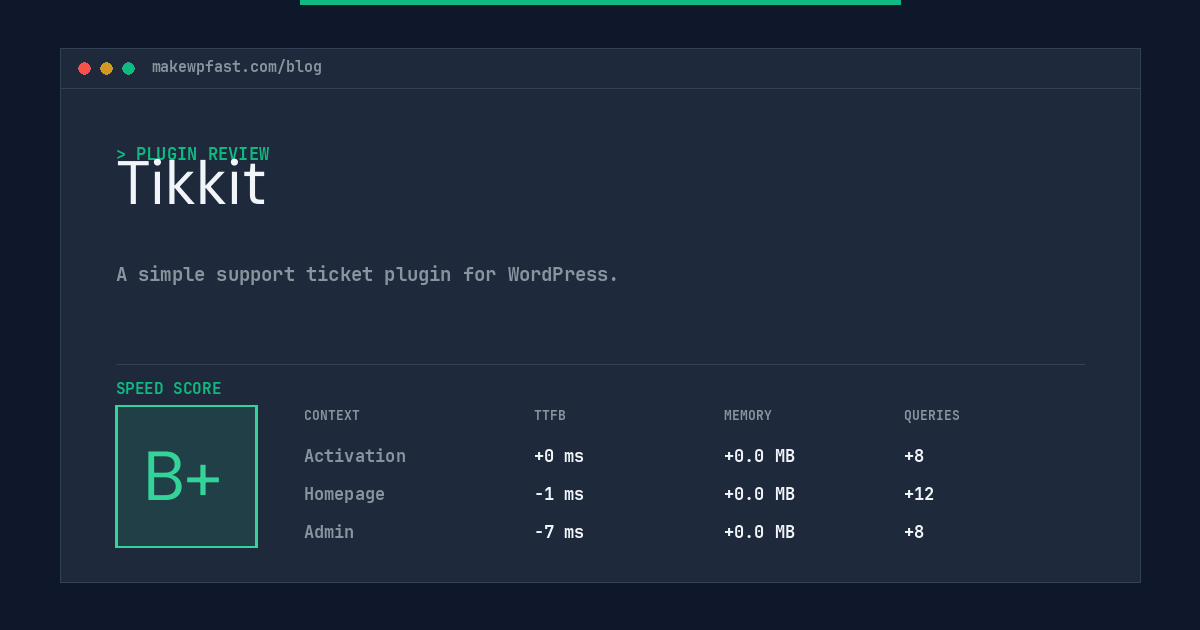Select the Homepage row label
Screen dimensions: 1200x630
(x=344, y=494)
